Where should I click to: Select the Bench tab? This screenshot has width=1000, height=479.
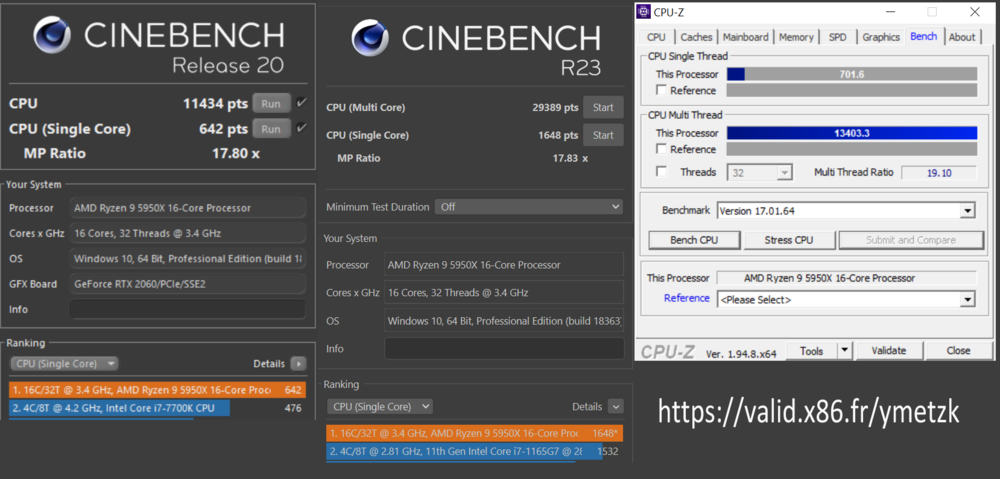pyautogui.click(x=923, y=36)
